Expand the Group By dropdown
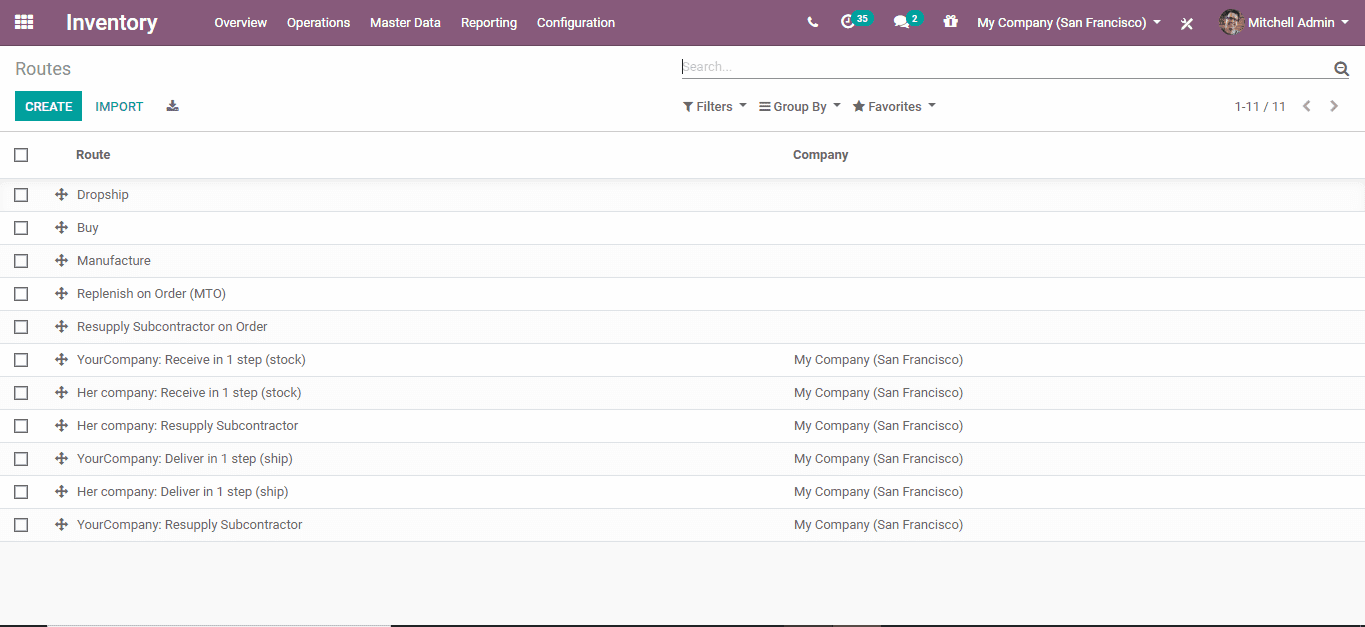1365x627 pixels. 800,107
